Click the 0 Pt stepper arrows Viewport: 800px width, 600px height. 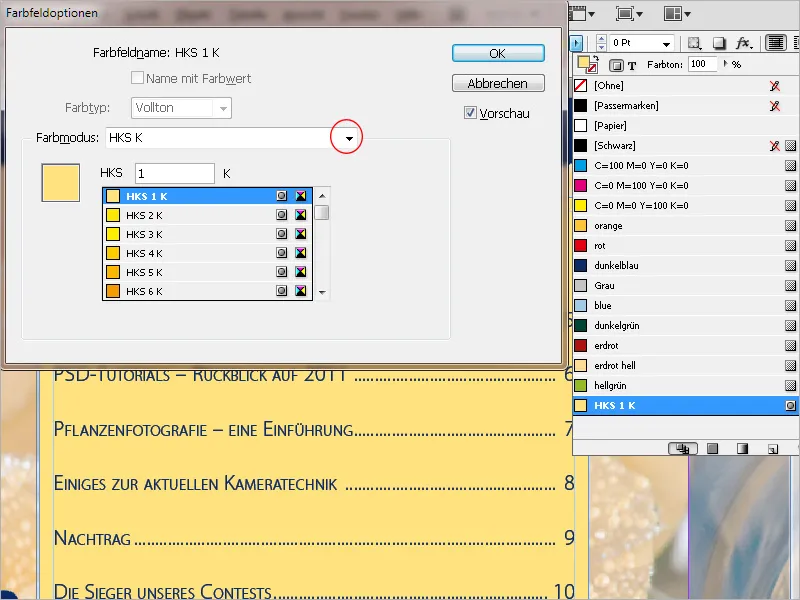(x=601, y=43)
